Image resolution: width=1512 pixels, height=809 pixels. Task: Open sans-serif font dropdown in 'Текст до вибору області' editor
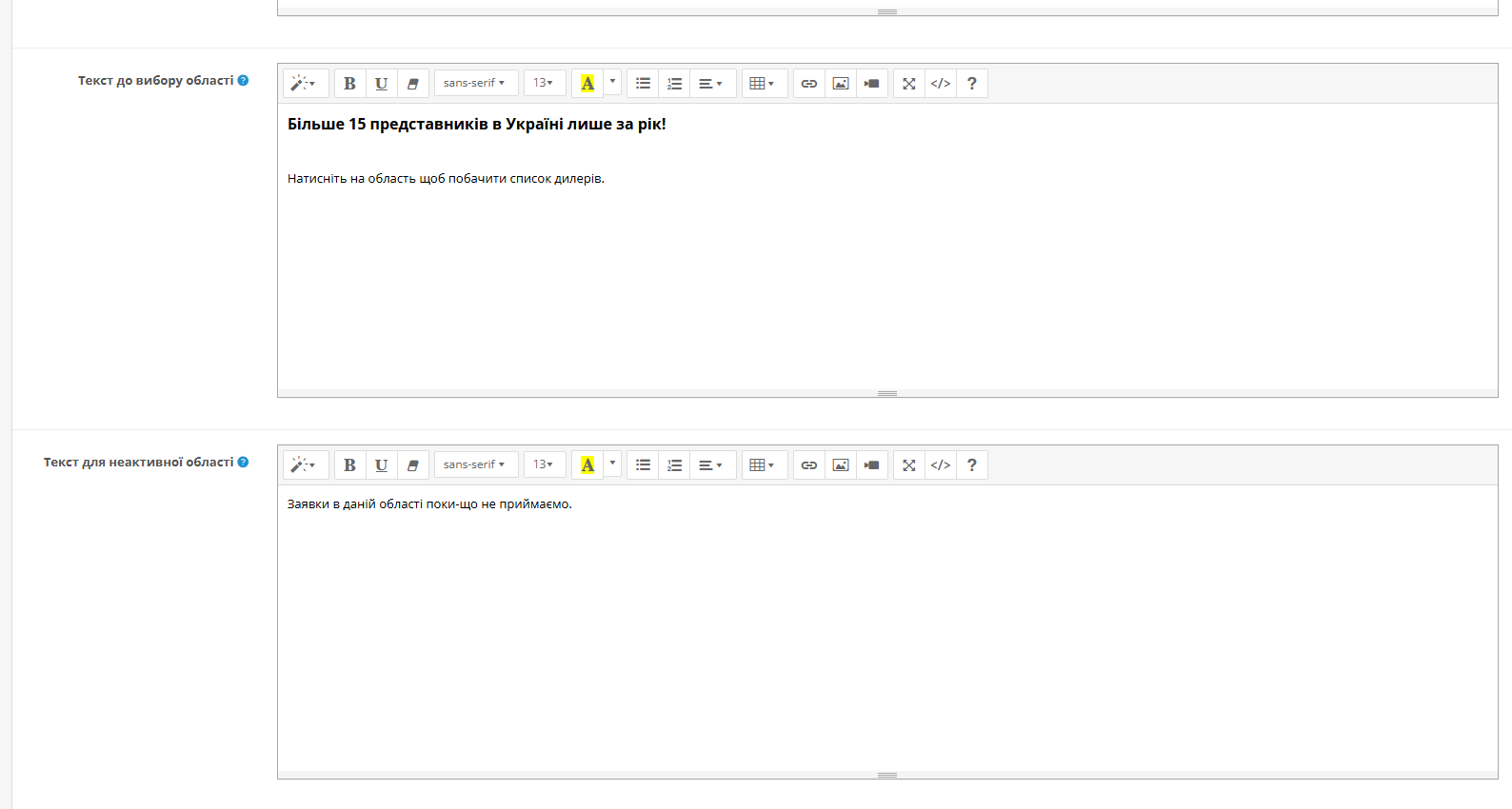pyautogui.click(x=476, y=83)
